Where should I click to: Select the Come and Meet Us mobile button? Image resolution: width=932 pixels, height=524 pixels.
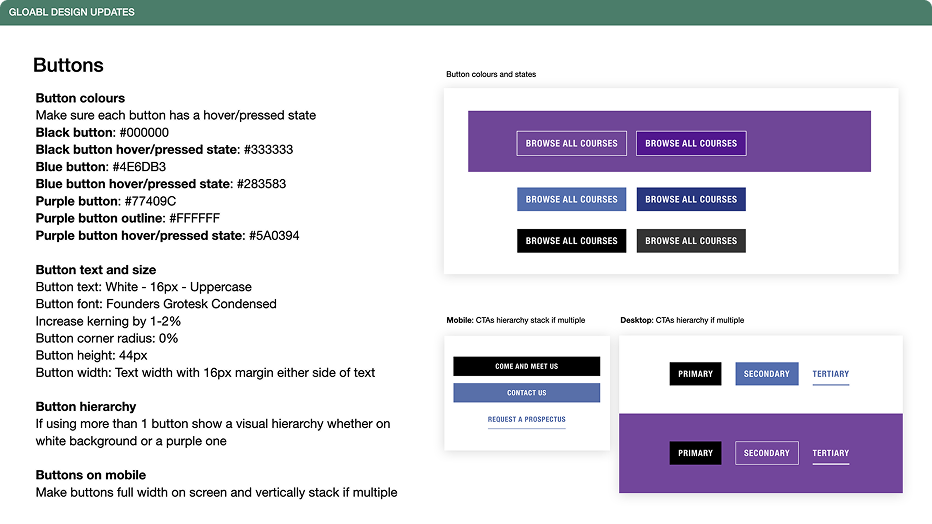pyautogui.click(x=527, y=366)
